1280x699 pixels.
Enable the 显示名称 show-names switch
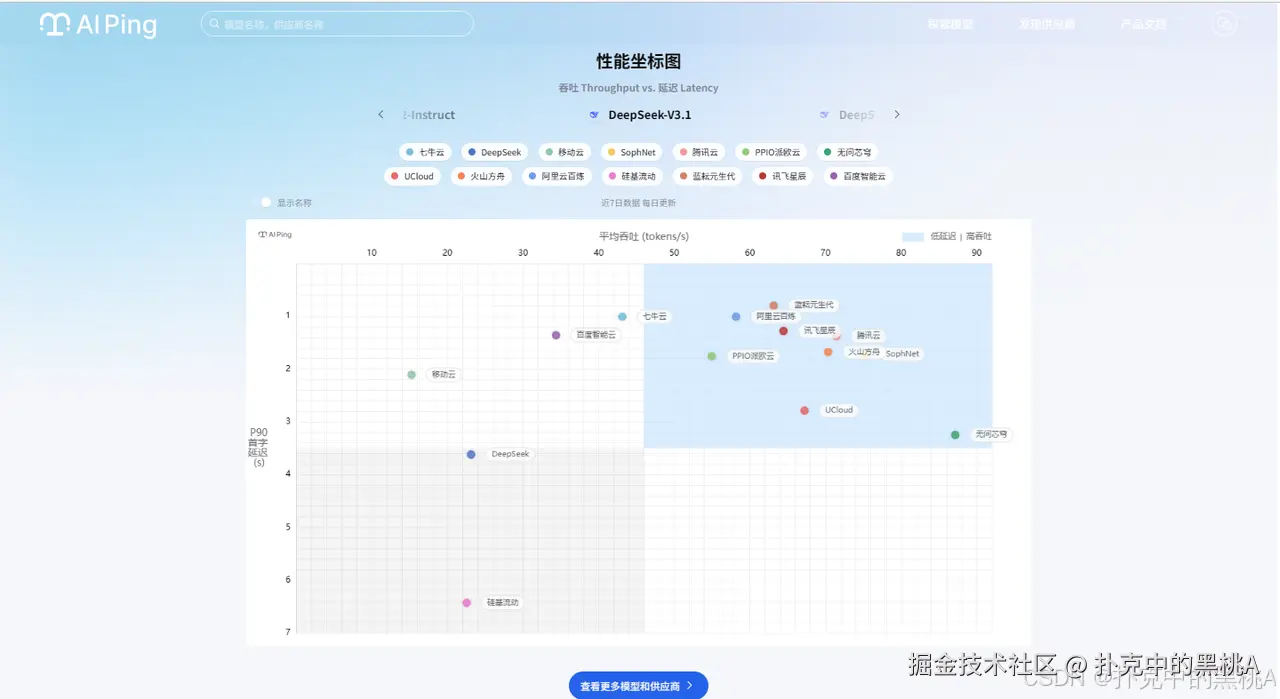[266, 202]
